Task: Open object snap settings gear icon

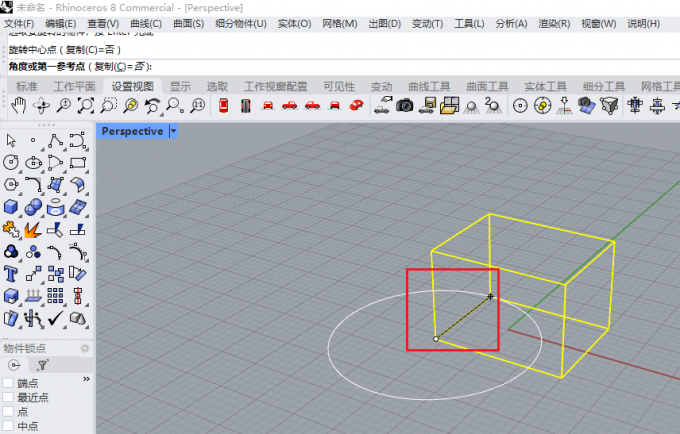Action: click(85, 348)
